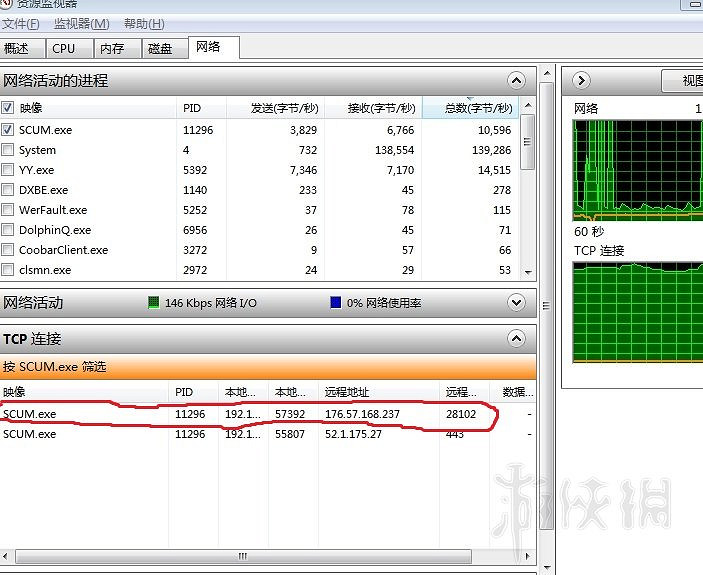Sort TCP list by 数据... header
Viewport: 703px width, 575px height.
513,392
